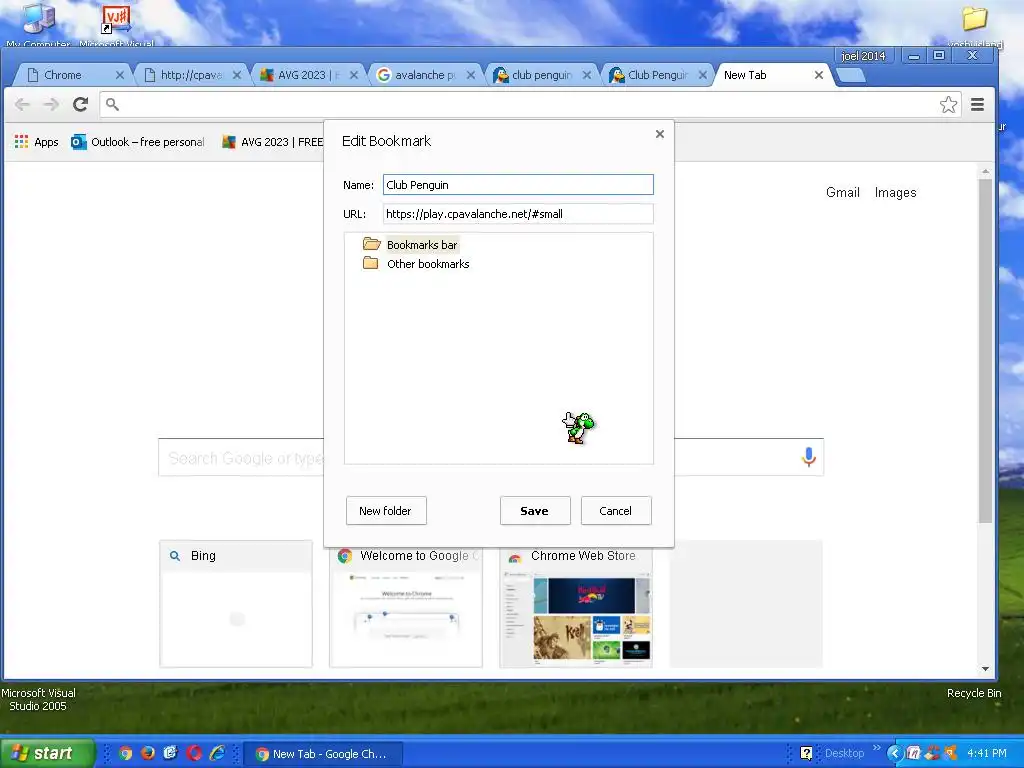This screenshot has height=768, width=1024.
Task: Click the taskbar clock showing 4:41 PM
Action: pos(987,753)
